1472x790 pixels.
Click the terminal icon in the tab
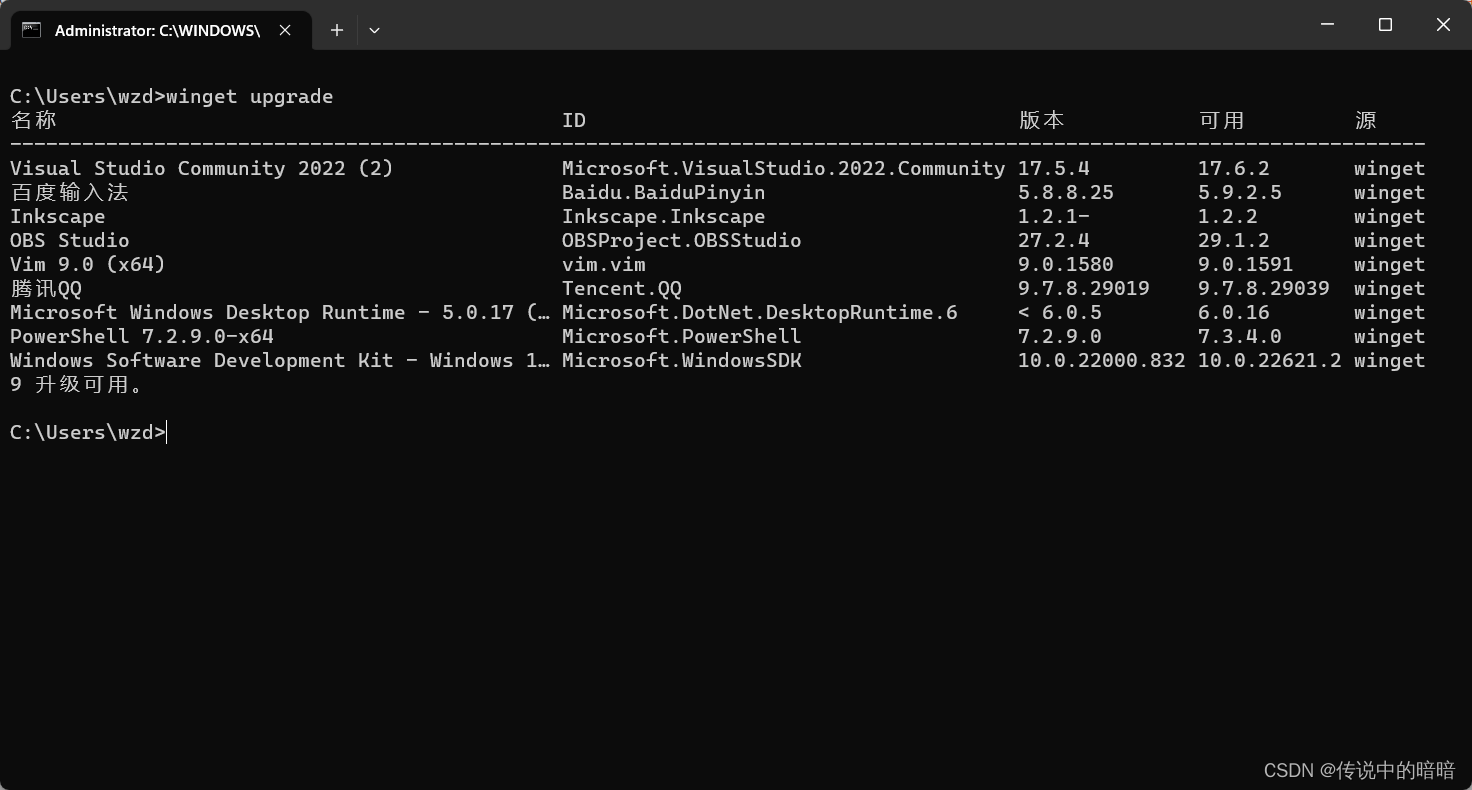32,30
